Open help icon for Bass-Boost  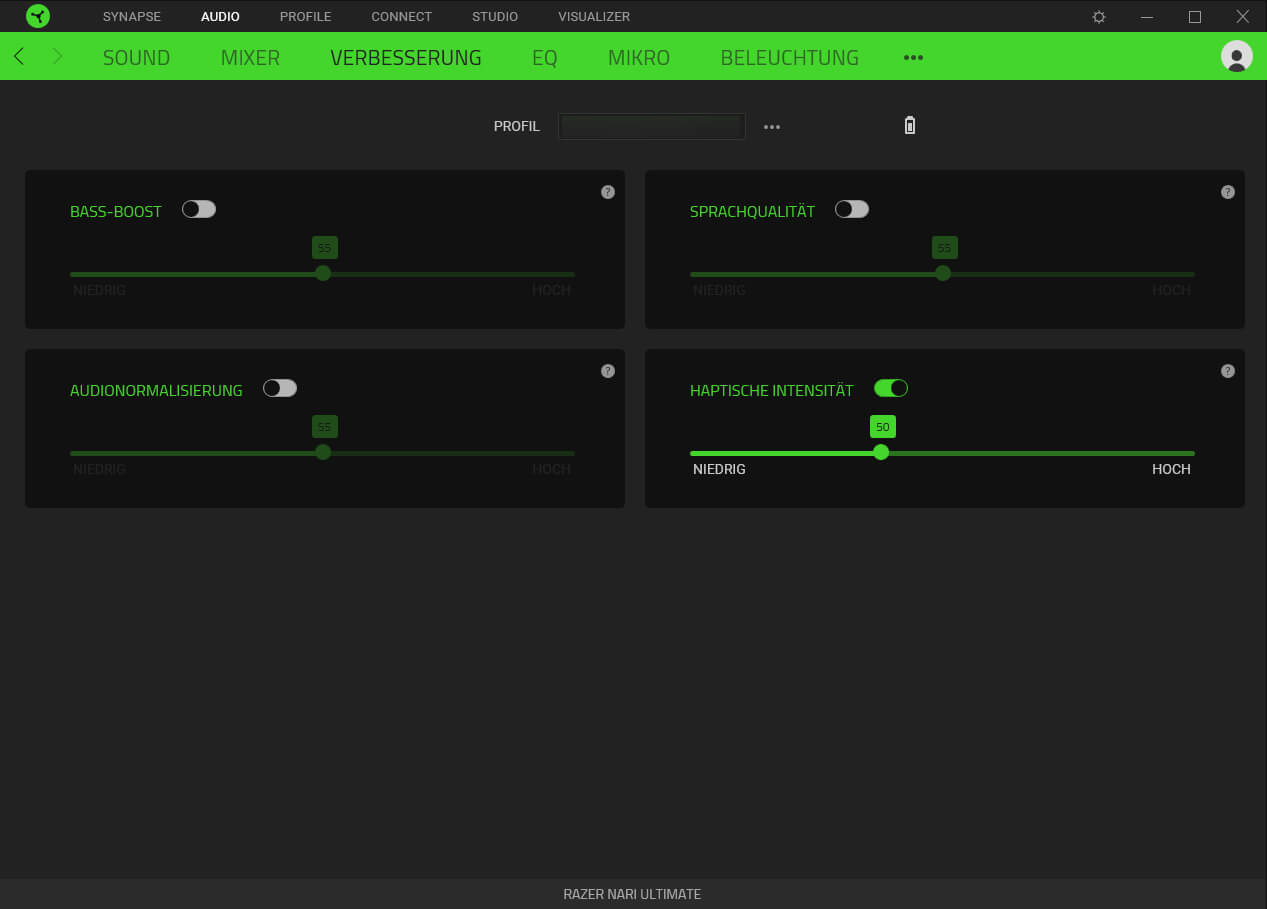(607, 192)
